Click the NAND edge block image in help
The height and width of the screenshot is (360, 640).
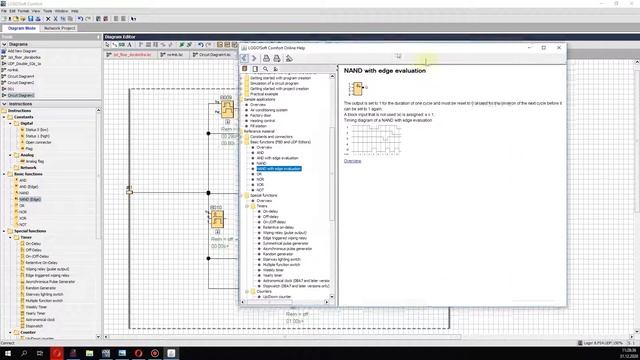358,88
